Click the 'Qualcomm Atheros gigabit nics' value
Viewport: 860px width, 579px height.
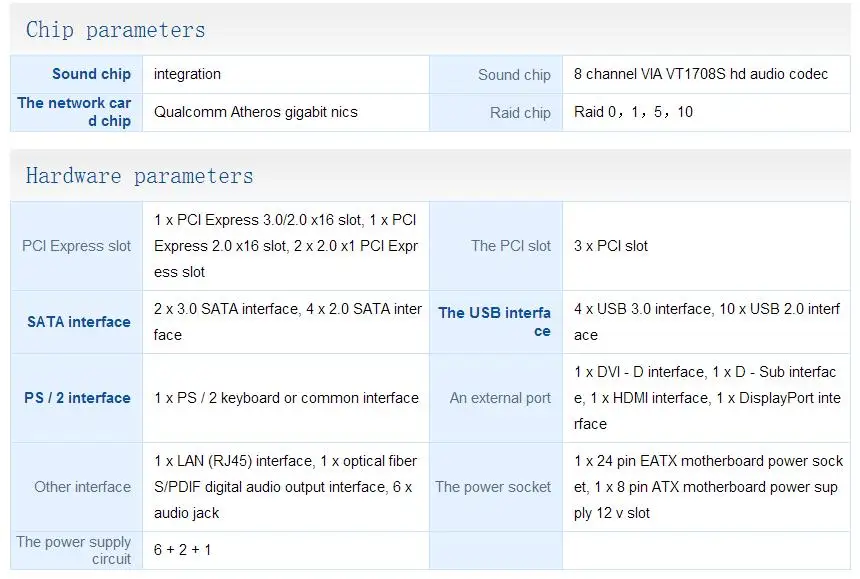tap(255, 112)
